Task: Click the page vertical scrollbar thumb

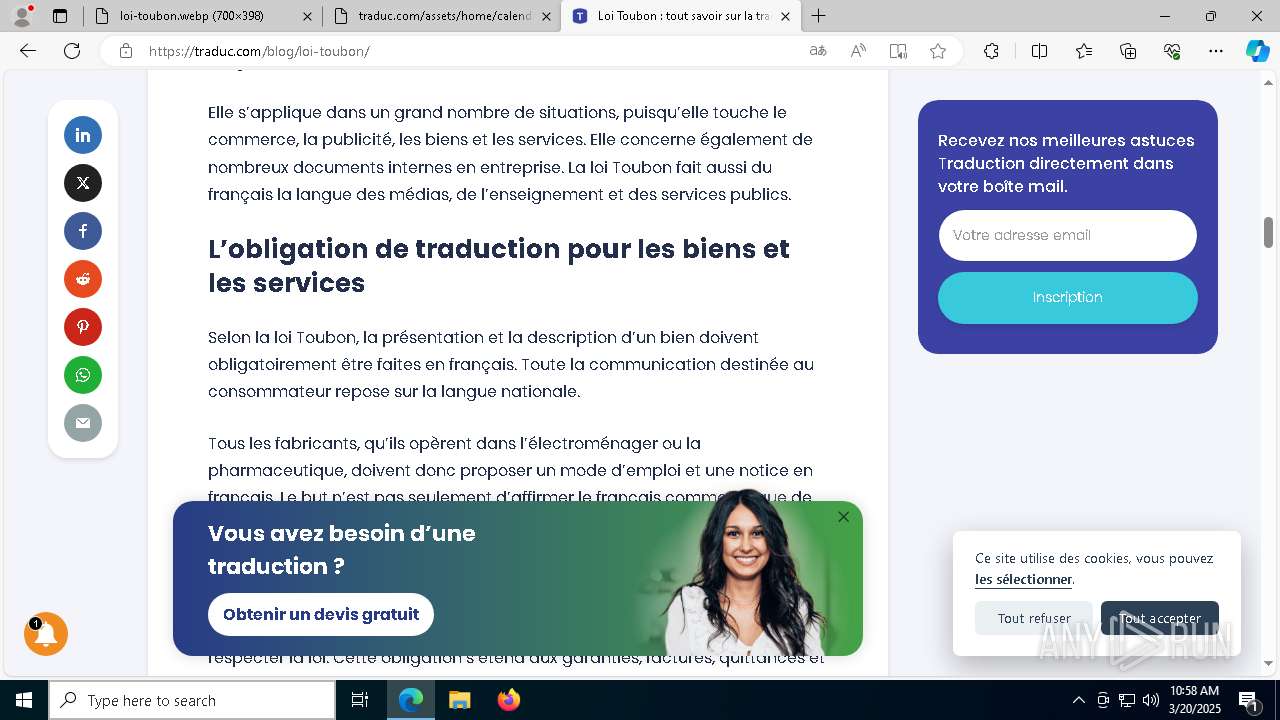Action: click(x=1268, y=232)
